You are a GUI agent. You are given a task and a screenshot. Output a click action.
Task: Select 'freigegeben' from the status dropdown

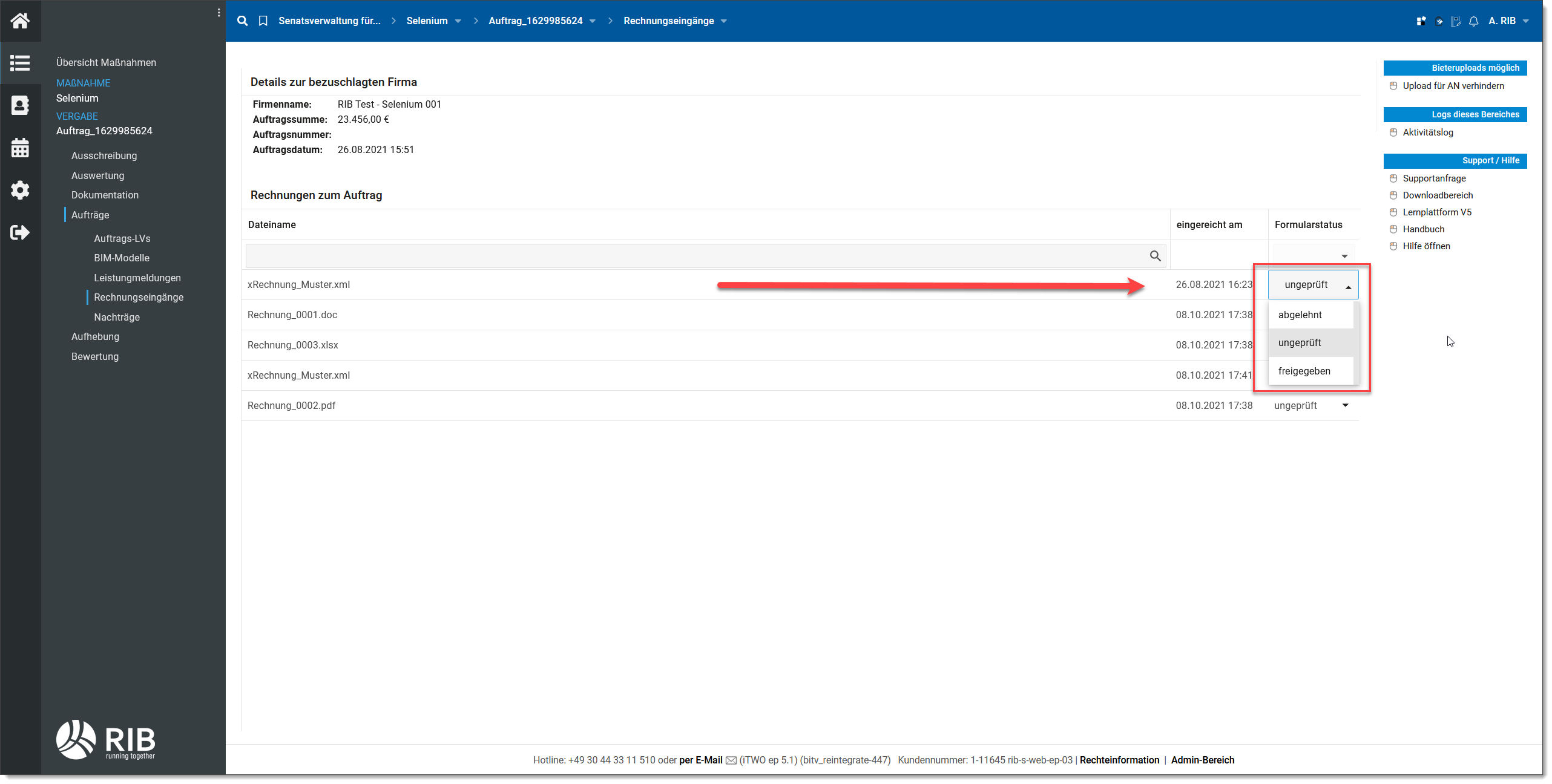(x=1304, y=371)
